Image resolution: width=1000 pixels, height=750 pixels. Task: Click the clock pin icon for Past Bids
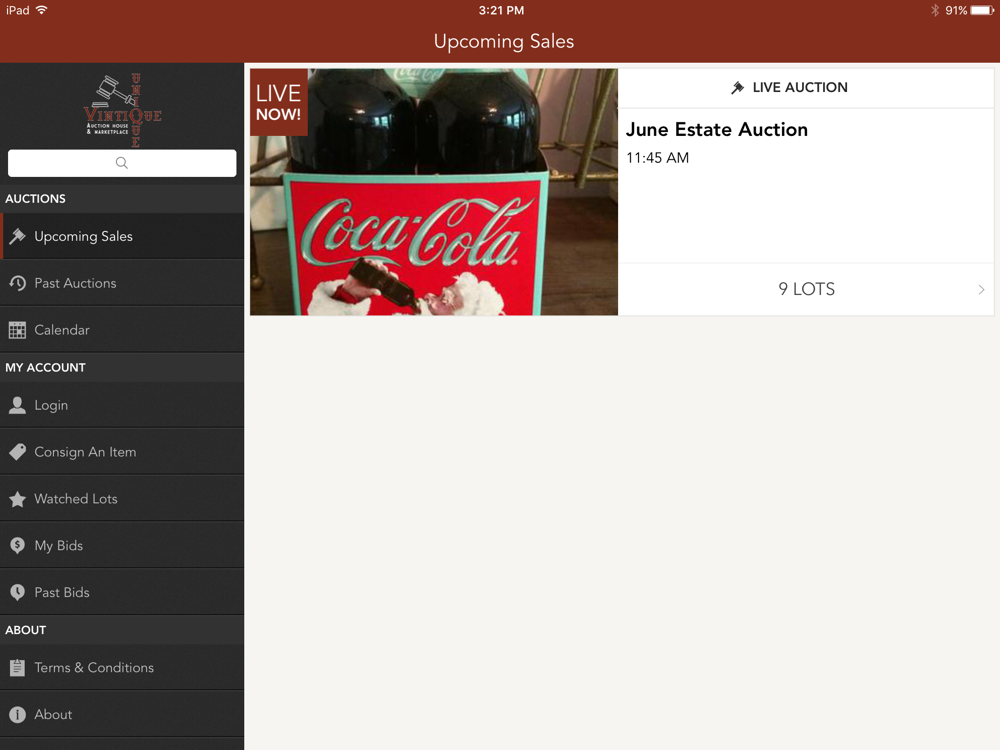coord(17,592)
